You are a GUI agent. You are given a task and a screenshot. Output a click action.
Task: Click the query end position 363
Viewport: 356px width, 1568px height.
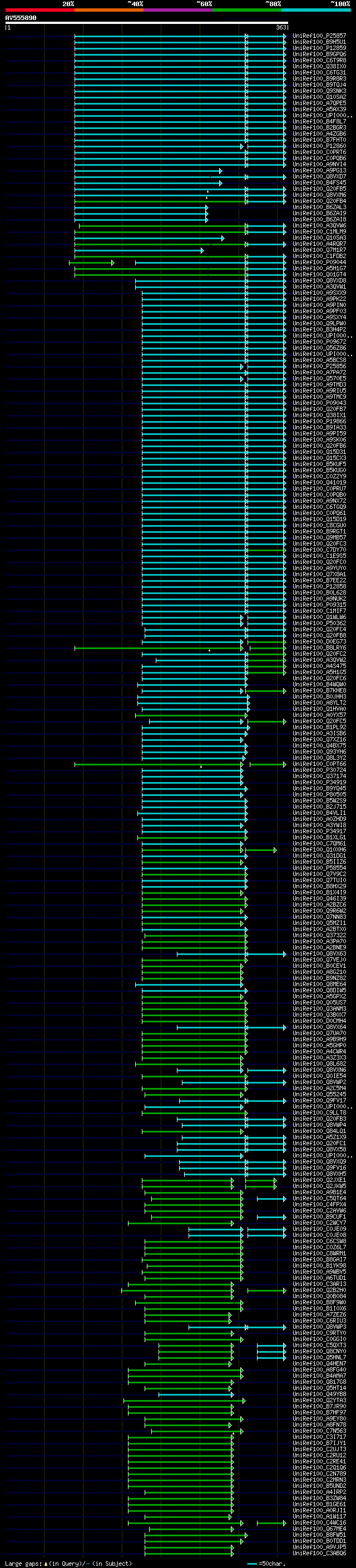(281, 27)
